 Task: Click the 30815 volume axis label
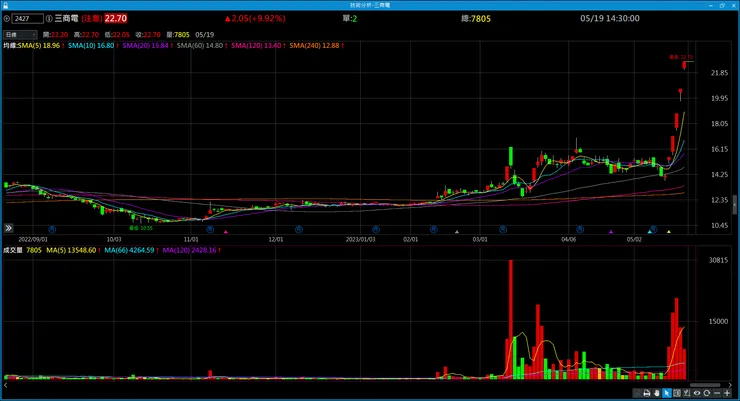[x=718, y=260]
